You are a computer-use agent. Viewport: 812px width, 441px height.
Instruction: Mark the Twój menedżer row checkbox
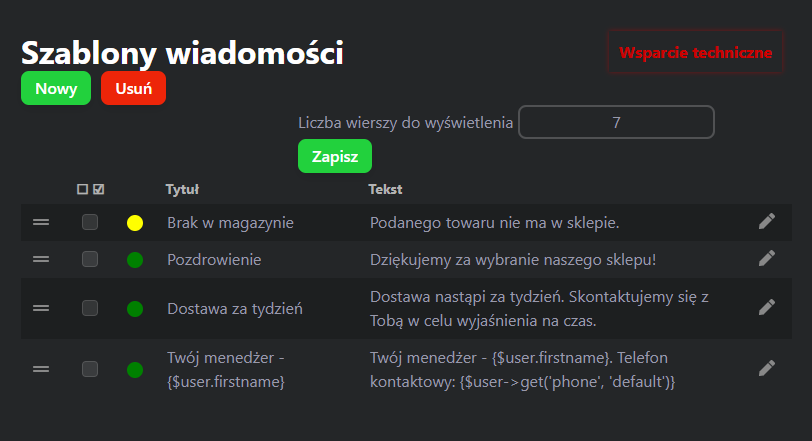tap(90, 369)
